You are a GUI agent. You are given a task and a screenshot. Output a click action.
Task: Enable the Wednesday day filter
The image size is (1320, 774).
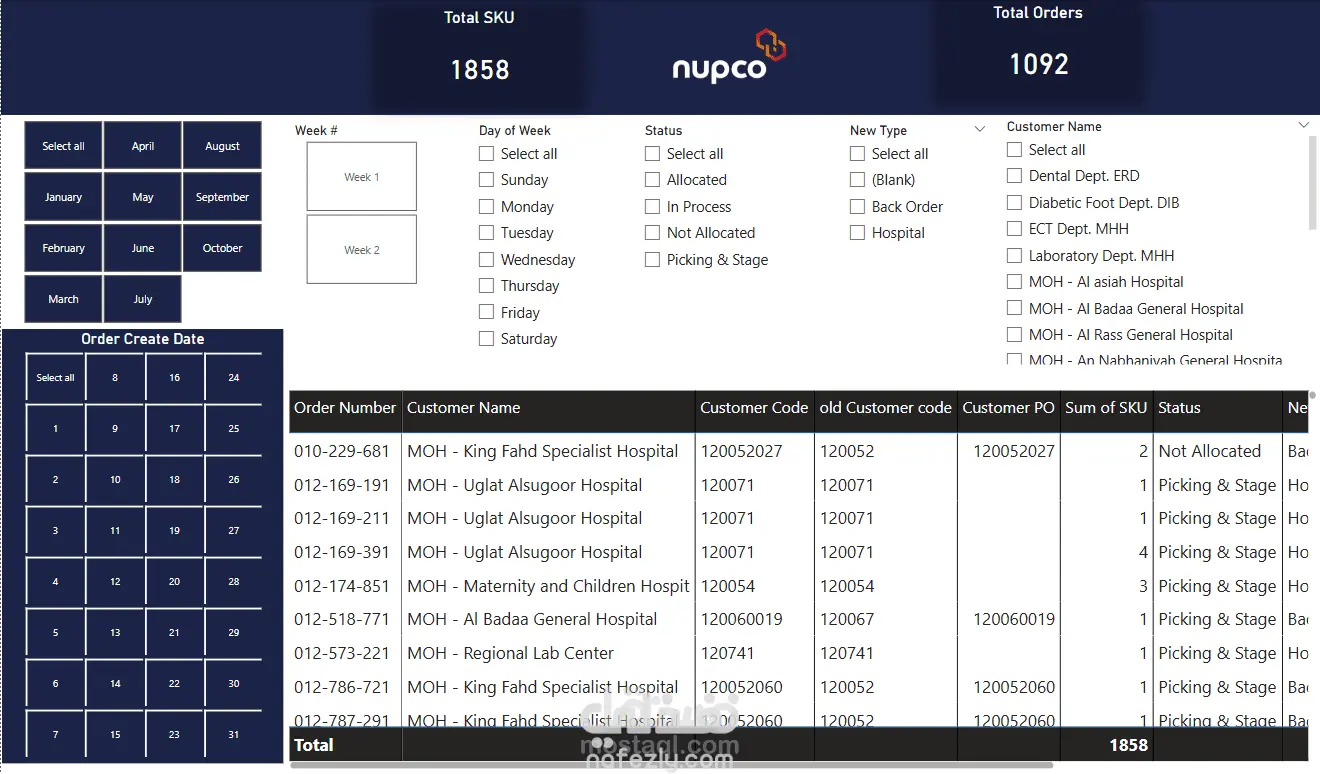pyautogui.click(x=486, y=260)
